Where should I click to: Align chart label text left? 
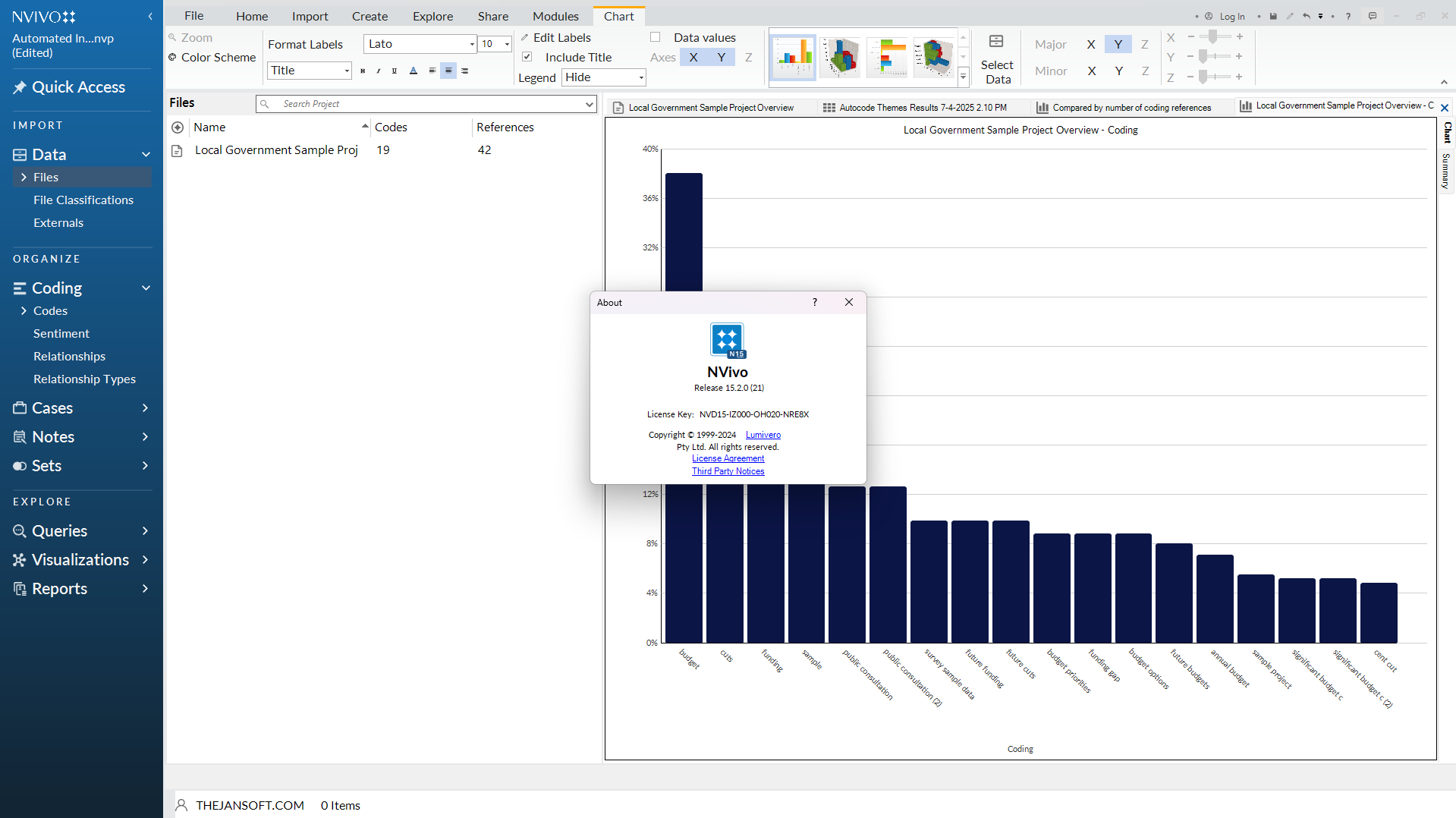(x=432, y=71)
